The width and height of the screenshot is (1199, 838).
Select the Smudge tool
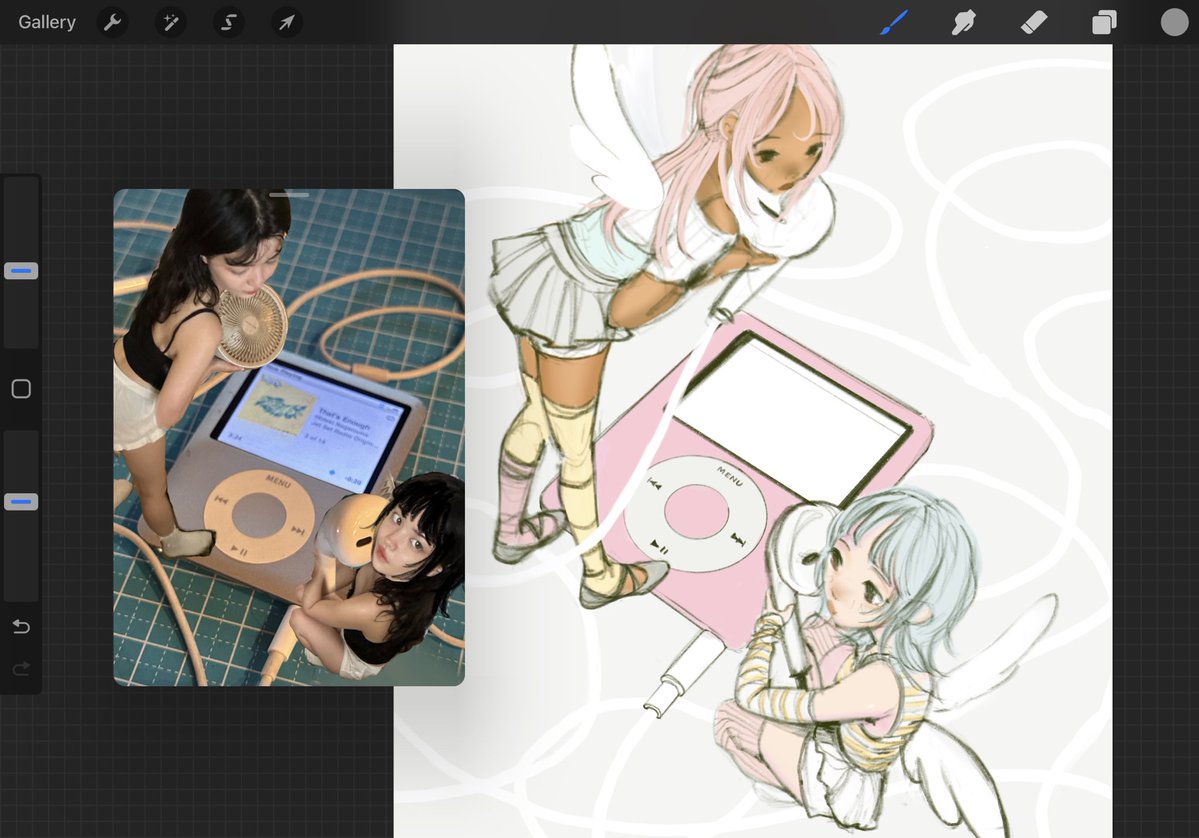963,22
